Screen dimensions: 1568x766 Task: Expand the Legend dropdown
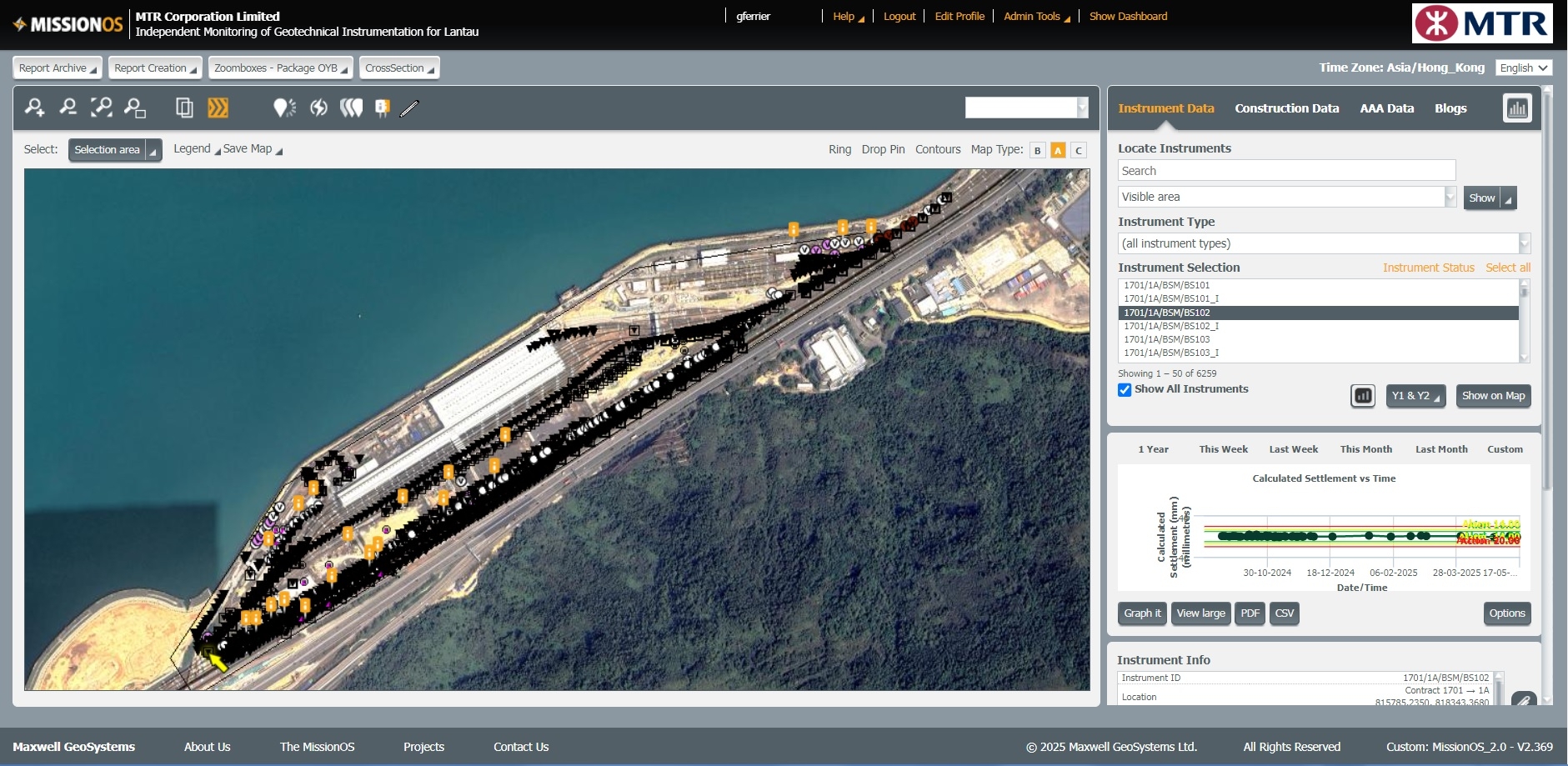[197, 149]
